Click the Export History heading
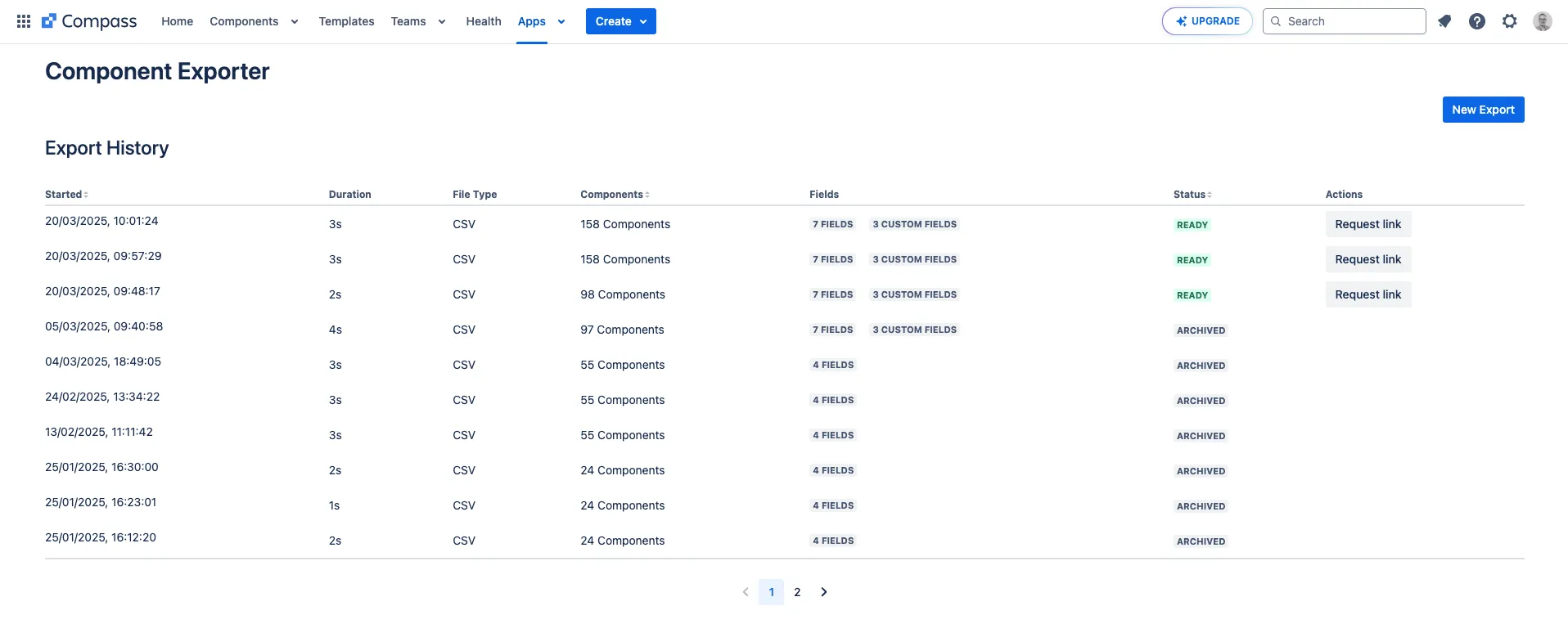 107,148
